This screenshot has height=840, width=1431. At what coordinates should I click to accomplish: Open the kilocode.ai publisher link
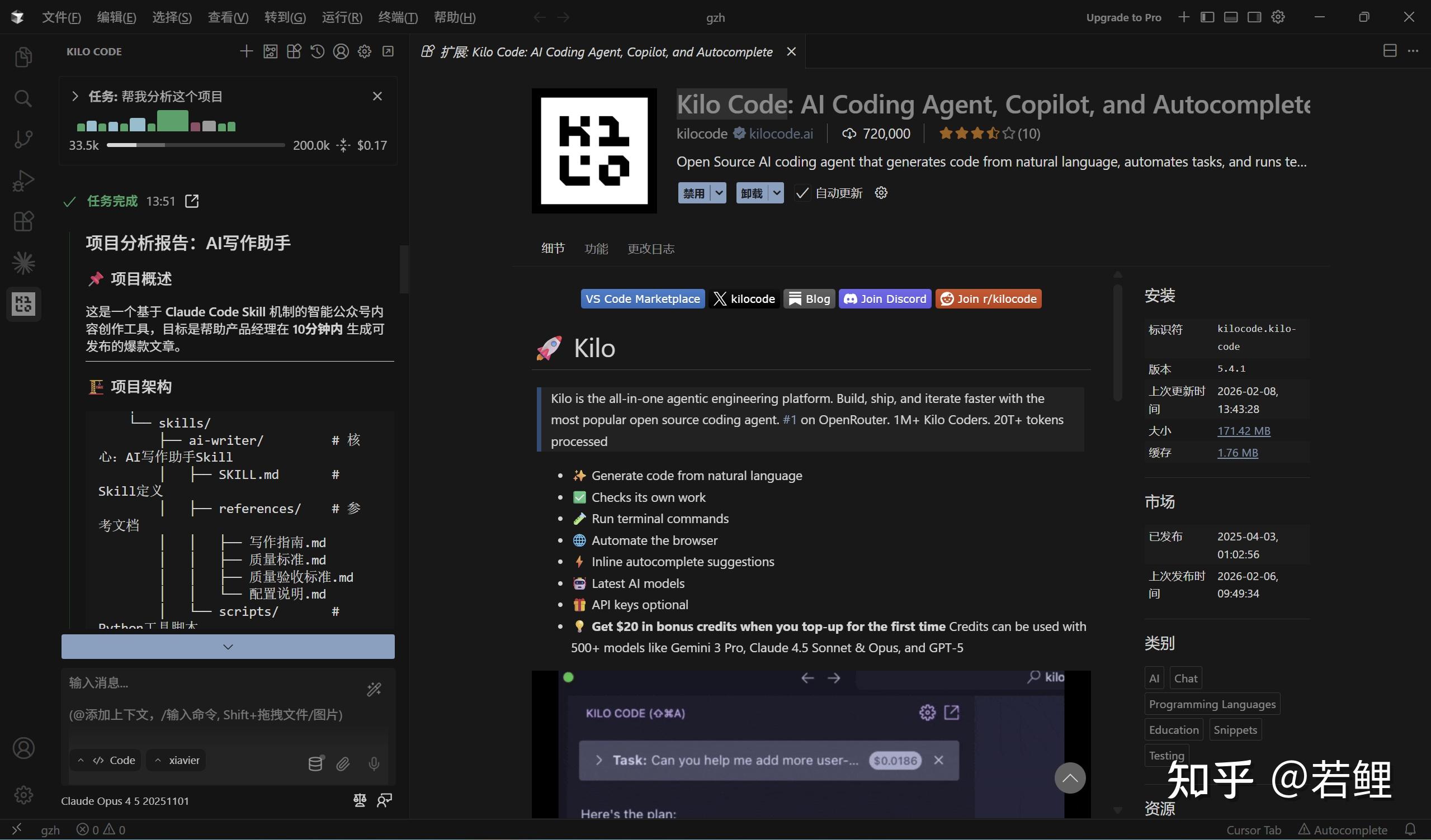[x=781, y=134]
